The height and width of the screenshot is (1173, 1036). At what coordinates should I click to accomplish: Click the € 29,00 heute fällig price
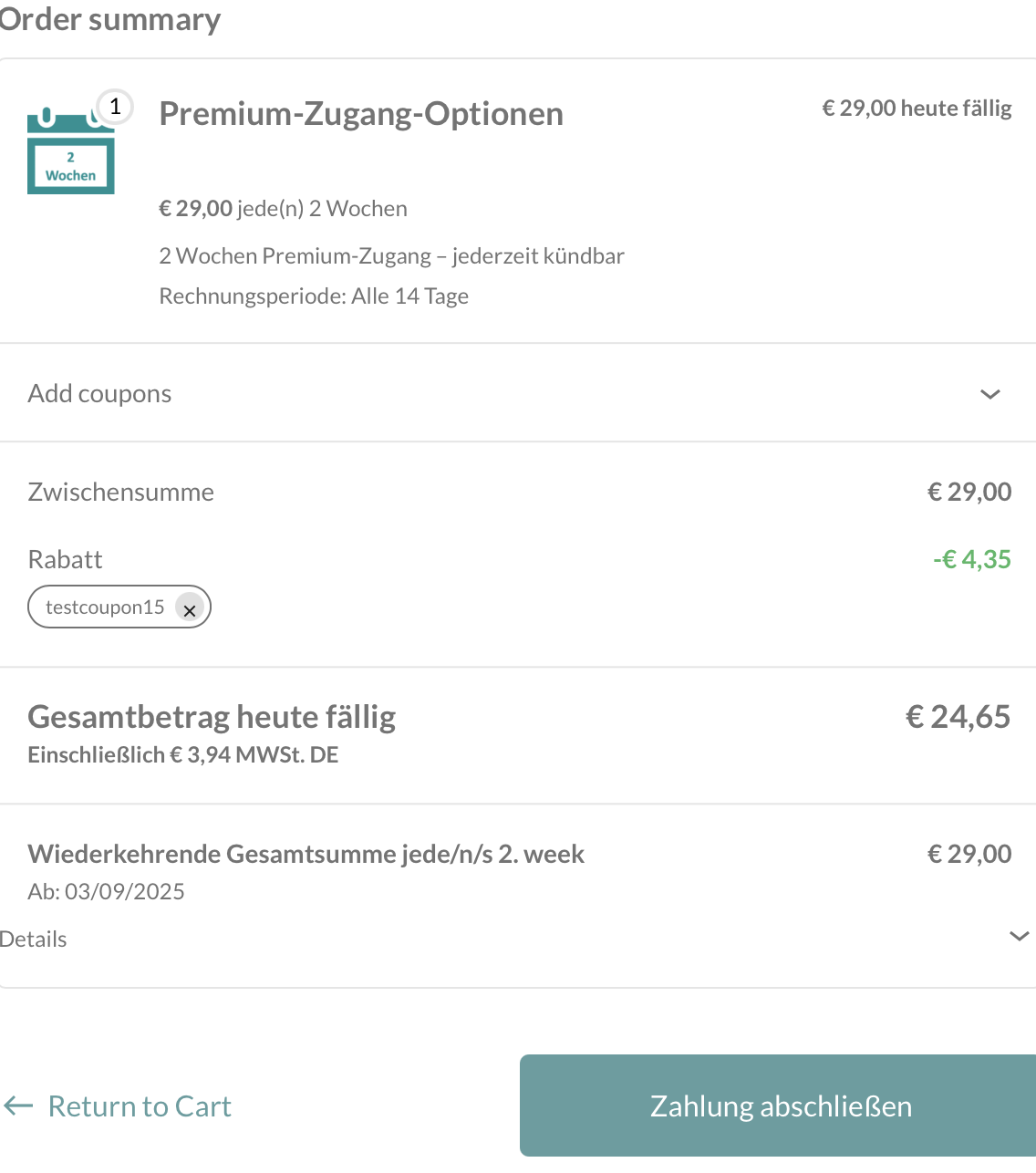click(x=917, y=109)
